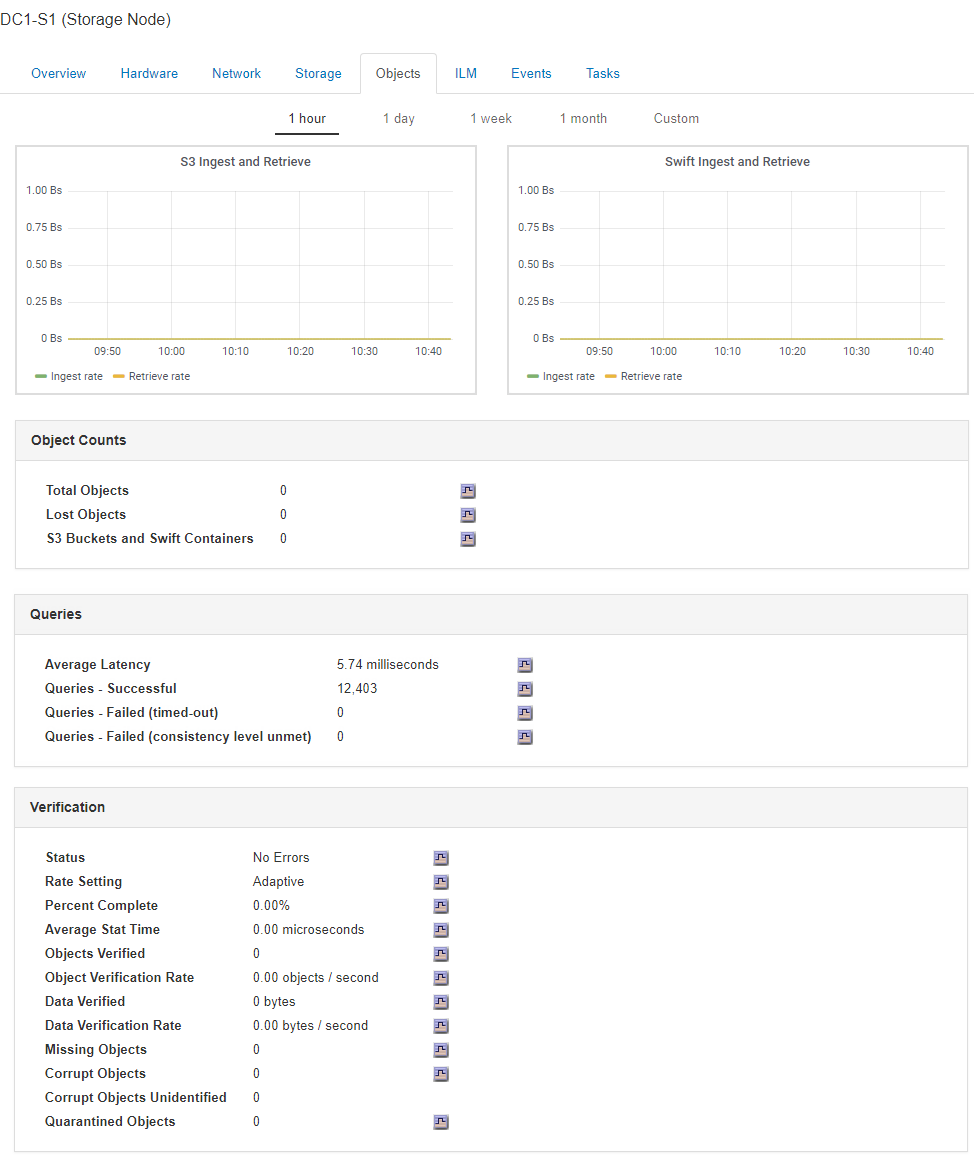Select the 1 day time range

(398, 118)
